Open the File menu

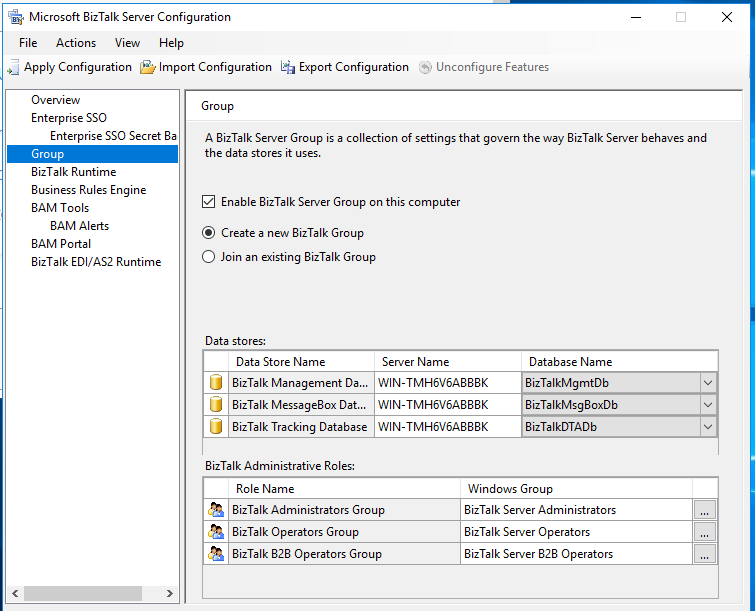pyautogui.click(x=28, y=43)
